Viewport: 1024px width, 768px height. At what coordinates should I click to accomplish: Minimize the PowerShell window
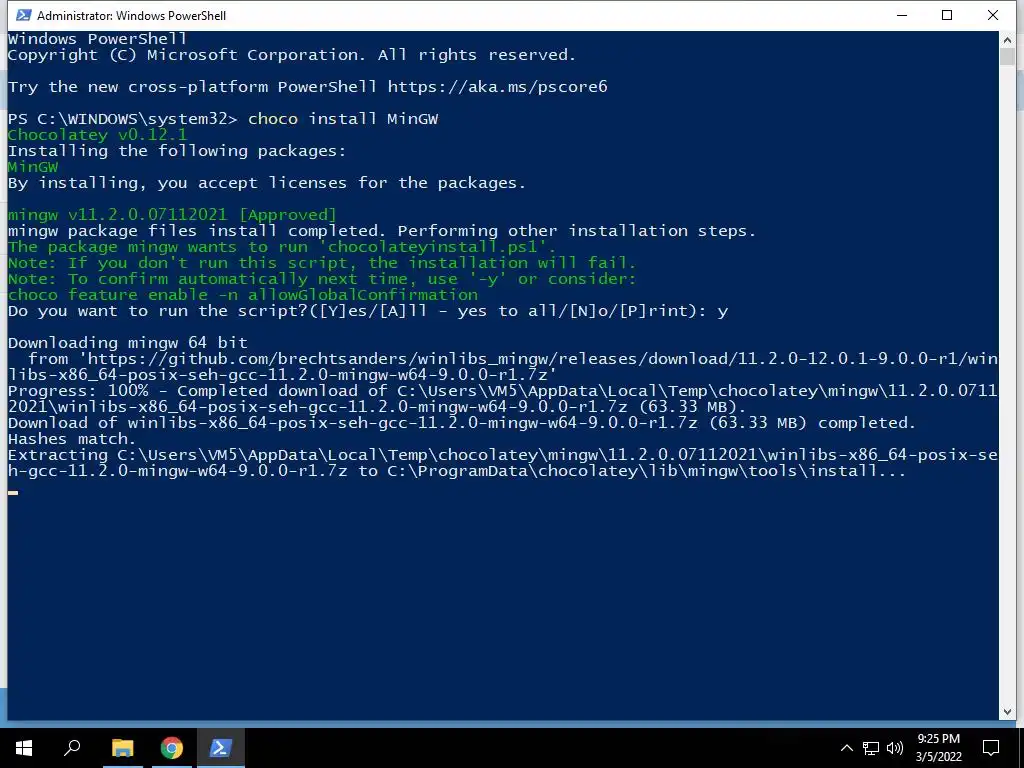[x=902, y=15]
